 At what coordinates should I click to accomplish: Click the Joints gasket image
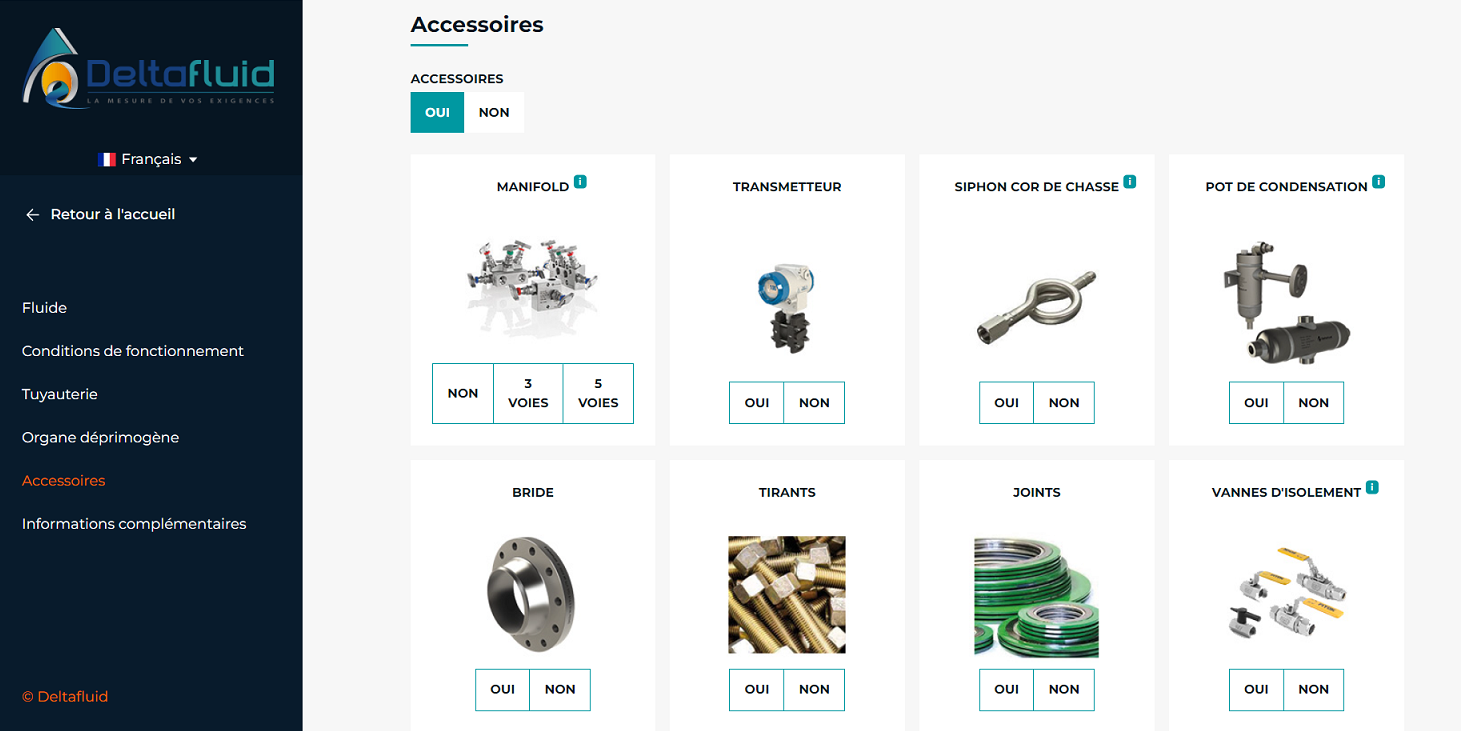coord(1036,597)
